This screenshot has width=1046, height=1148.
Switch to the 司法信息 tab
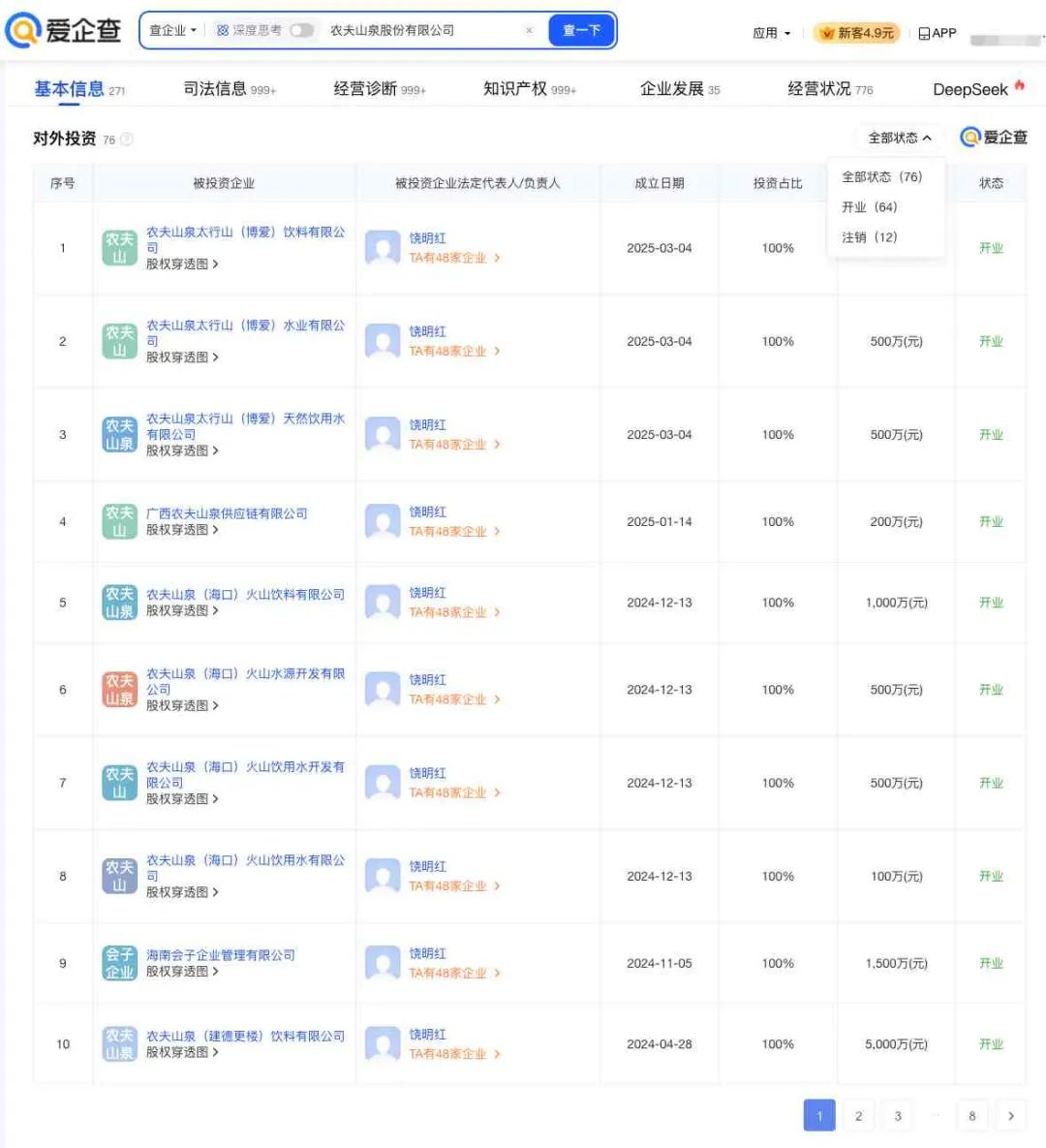[x=230, y=89]
